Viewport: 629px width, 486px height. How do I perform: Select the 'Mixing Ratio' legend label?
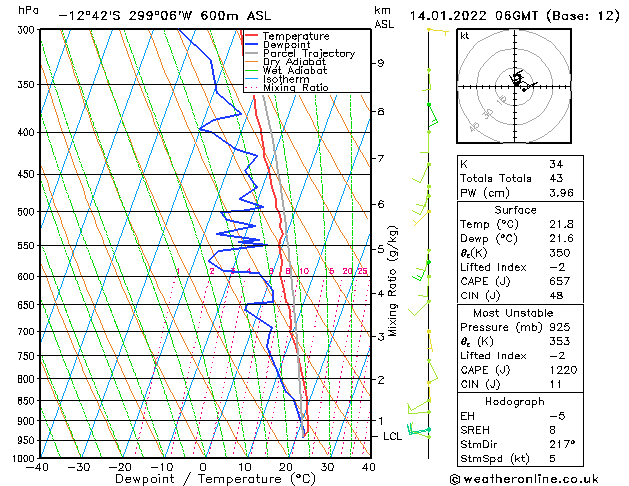pos(296,87)
